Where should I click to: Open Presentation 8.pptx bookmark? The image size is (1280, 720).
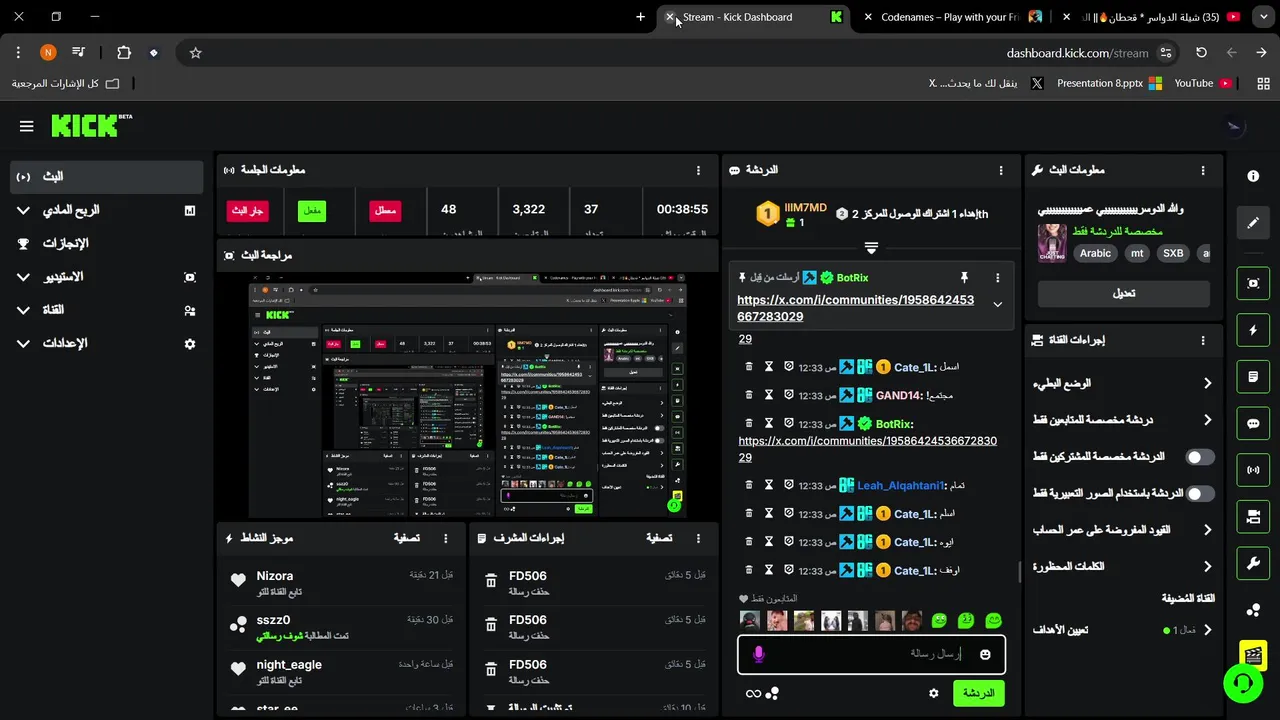pyautogui.click(x=1108, y=83)
